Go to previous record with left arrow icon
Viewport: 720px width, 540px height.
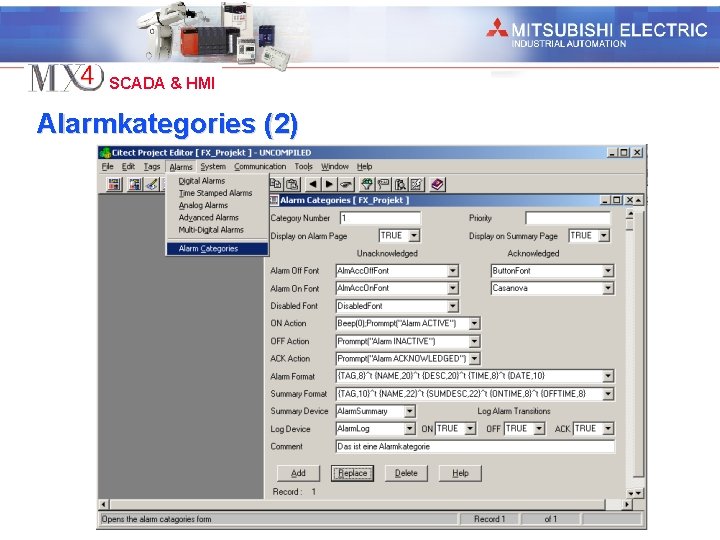313,184
